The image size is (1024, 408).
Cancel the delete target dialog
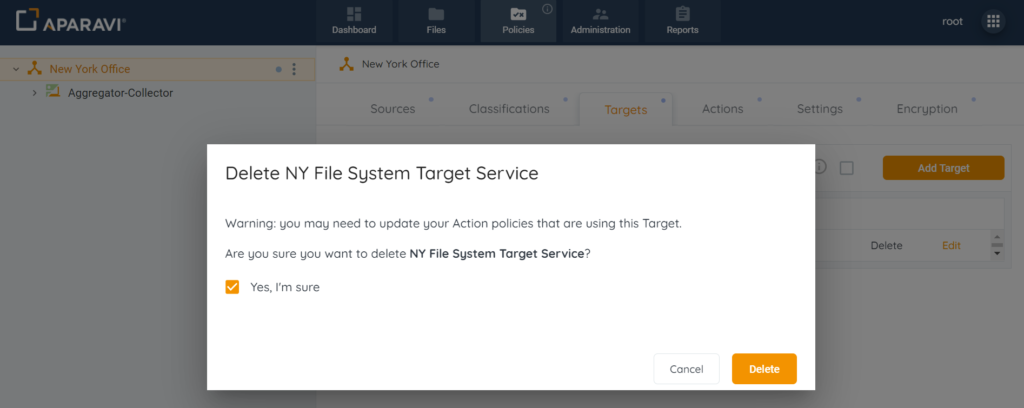(686, 369)
